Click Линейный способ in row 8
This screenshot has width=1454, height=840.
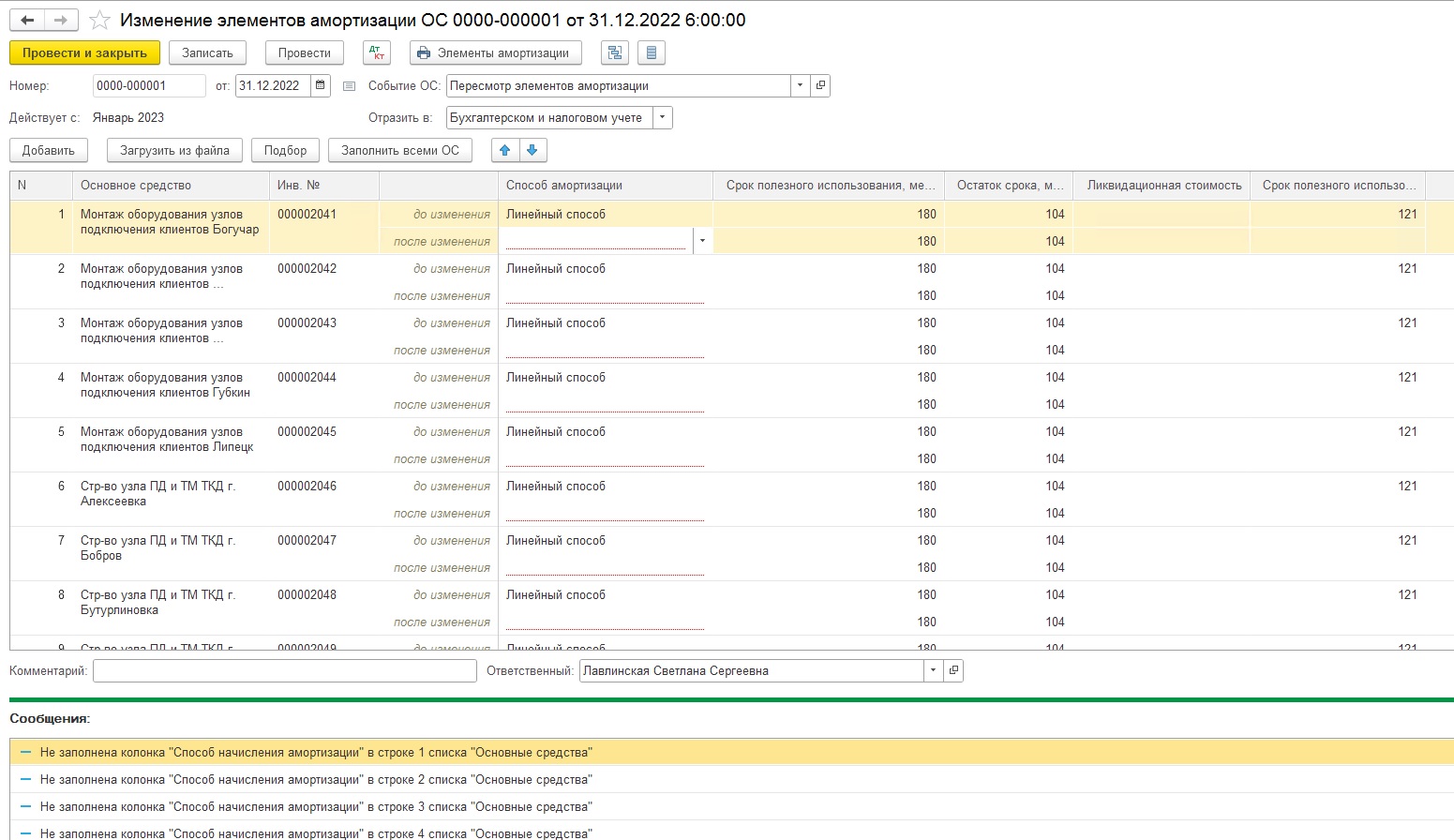[556, 594]
